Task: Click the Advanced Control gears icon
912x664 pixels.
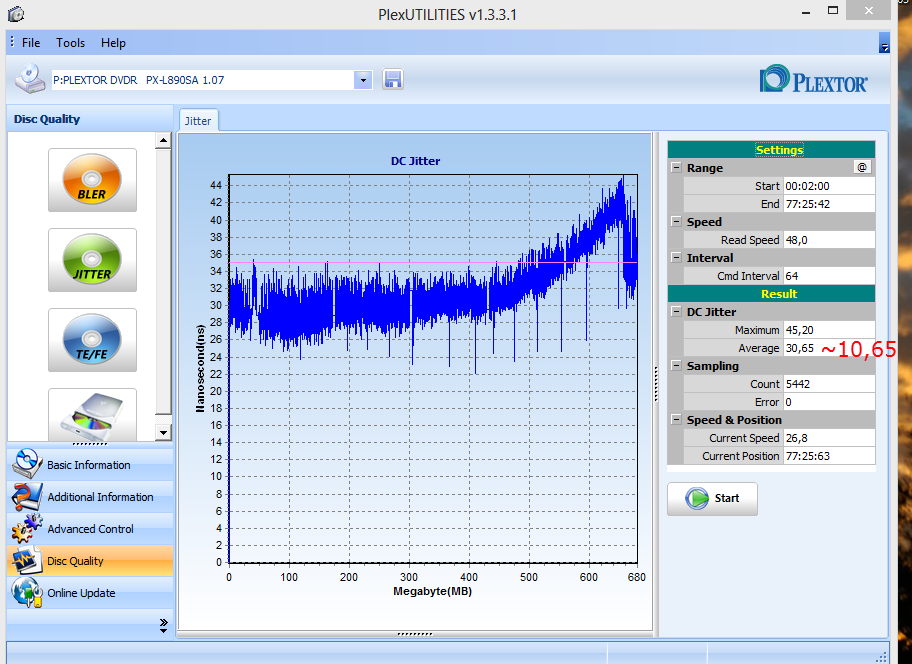Action: coord(26,529)
